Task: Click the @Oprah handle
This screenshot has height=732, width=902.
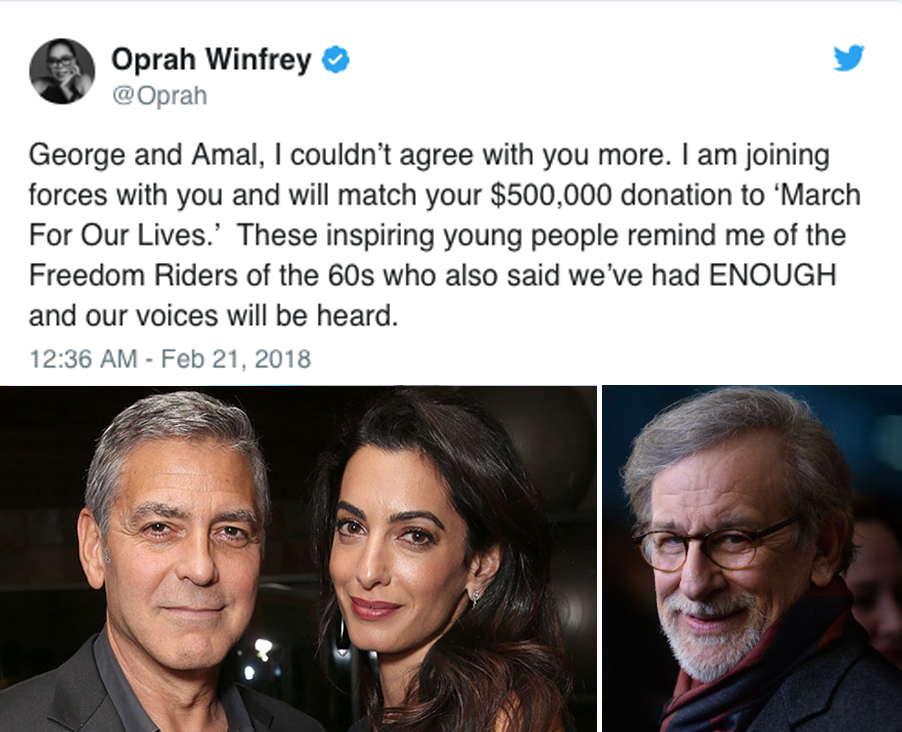Action: [x=158, y=98]
